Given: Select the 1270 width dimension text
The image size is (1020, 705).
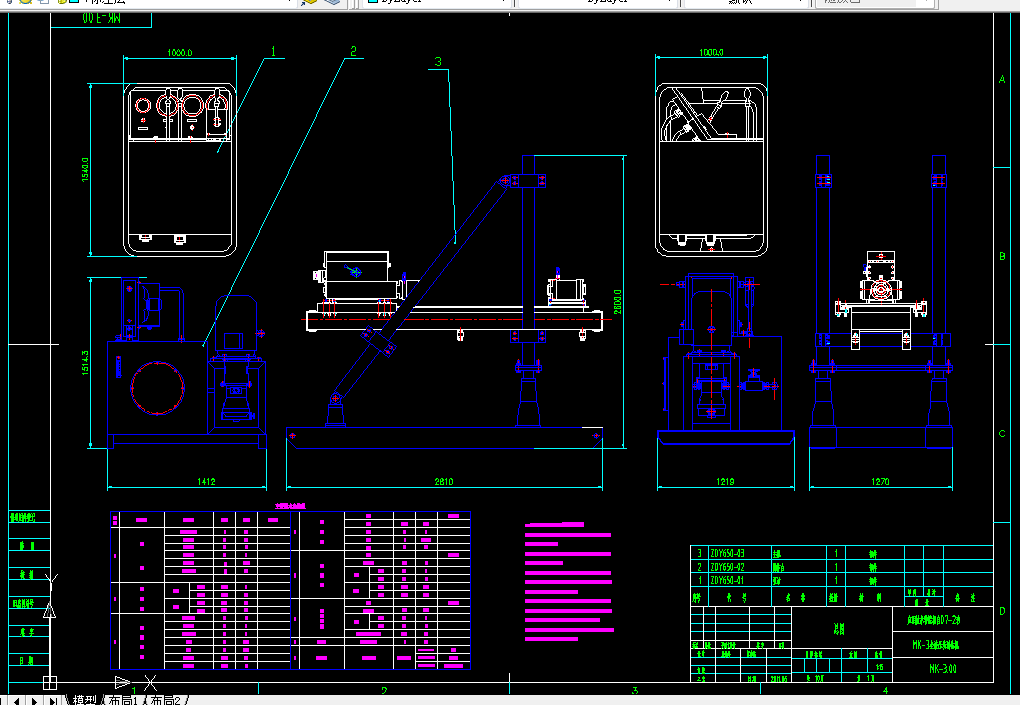Looking at the screenshot, I should tap(880, 481).
